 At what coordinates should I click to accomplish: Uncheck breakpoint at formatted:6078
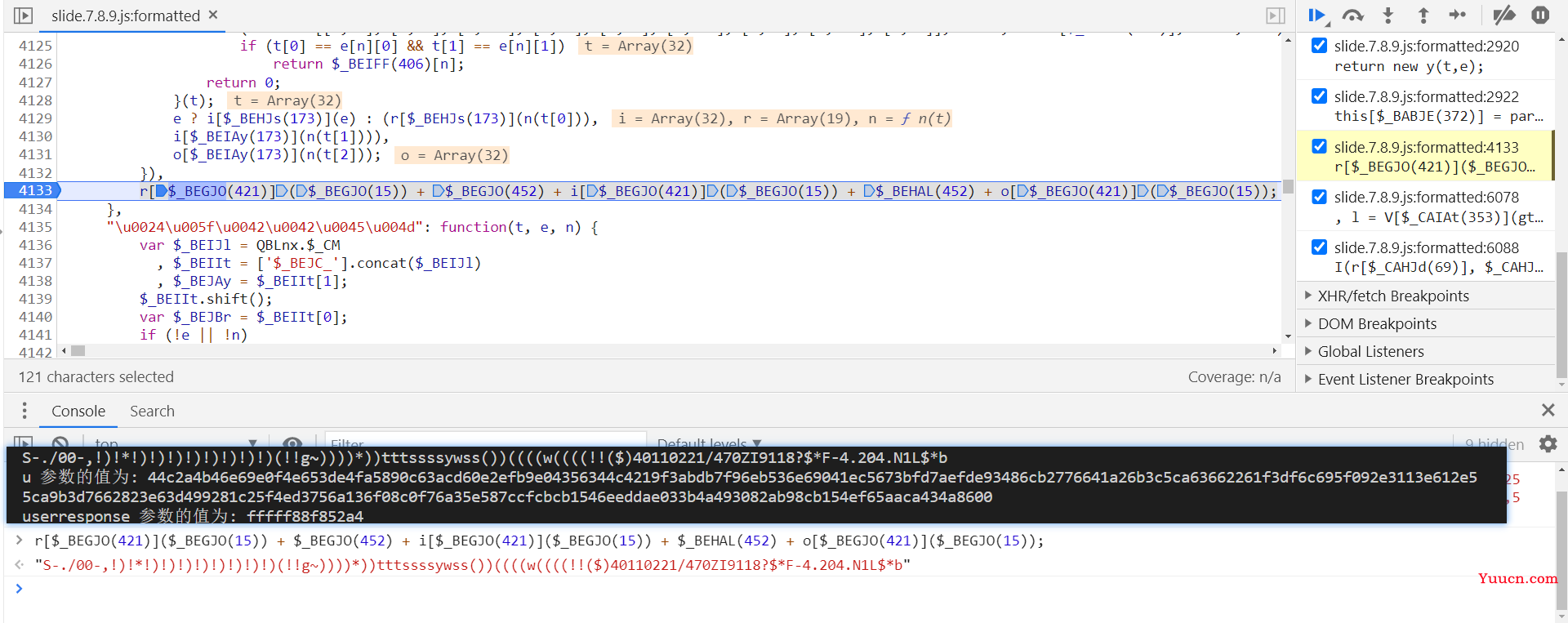[x=1319, y=197]
